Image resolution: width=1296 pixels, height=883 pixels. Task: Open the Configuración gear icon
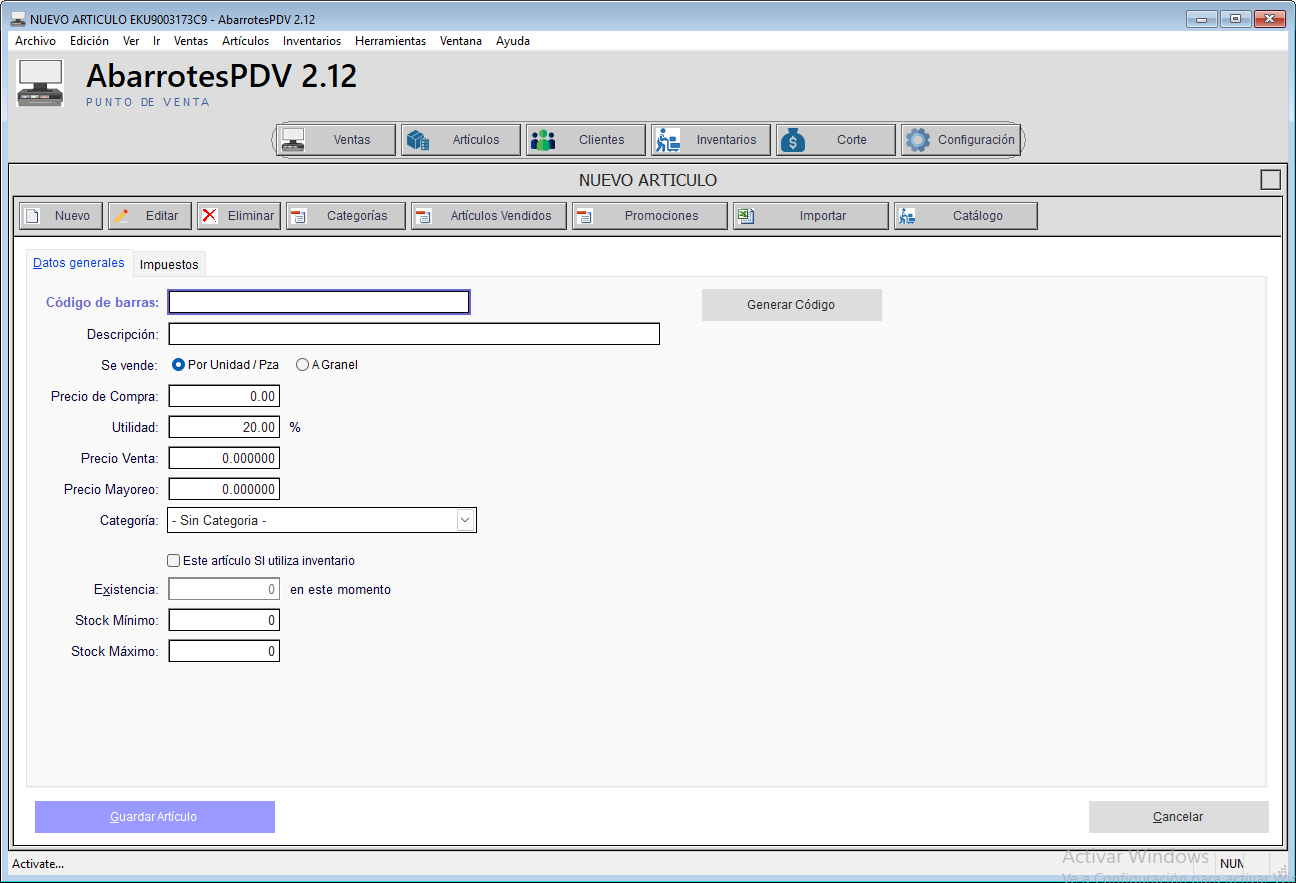click(x=917, y=140)
